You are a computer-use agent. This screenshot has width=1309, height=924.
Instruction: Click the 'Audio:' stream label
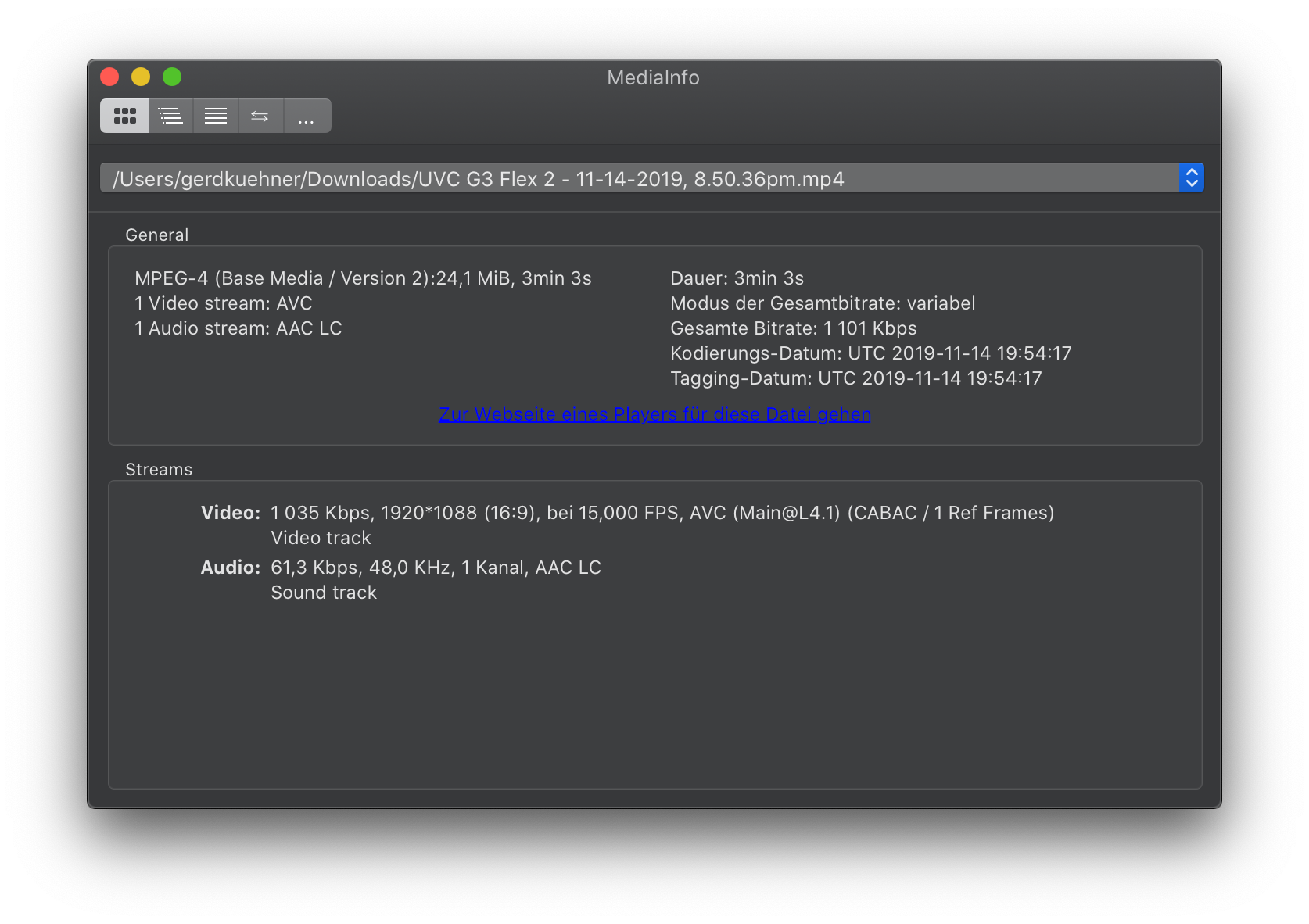point(230,568)
